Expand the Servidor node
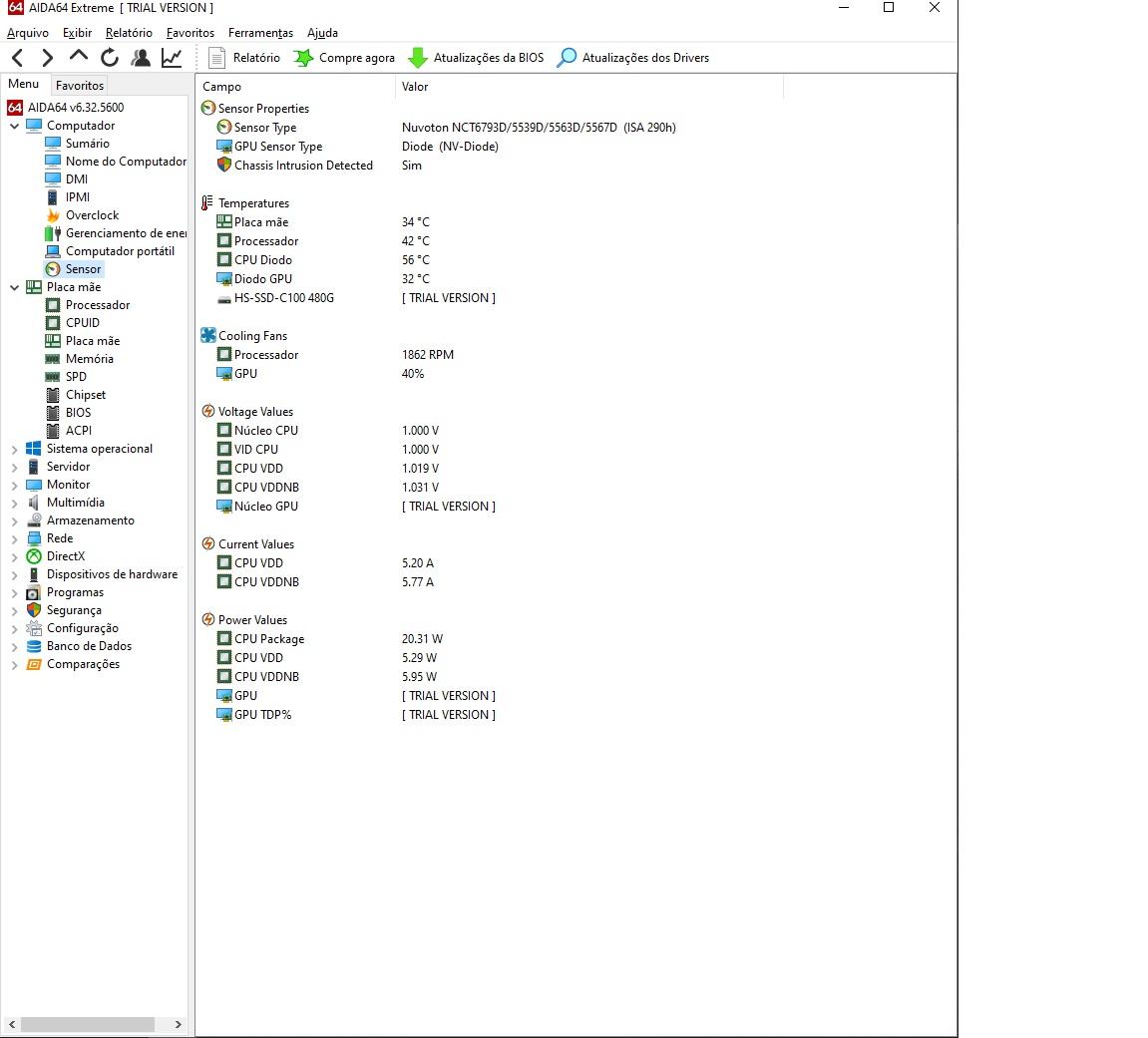Screen dimensions: 1148x1038 point(14,467)
